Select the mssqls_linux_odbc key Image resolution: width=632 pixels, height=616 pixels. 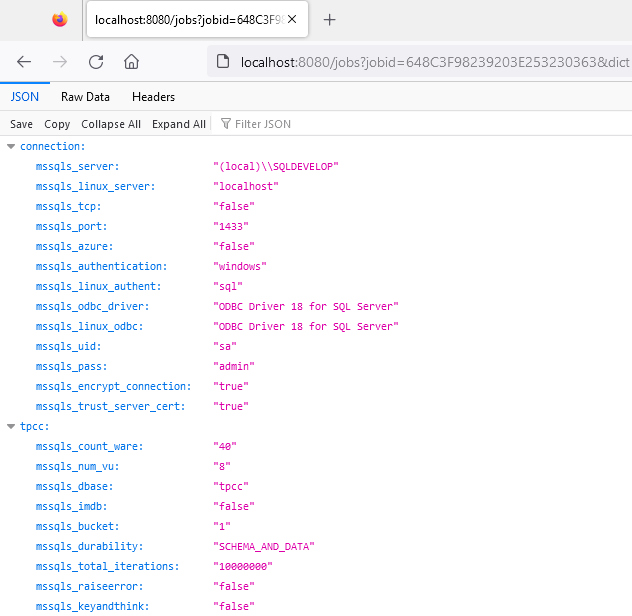[x=89, y=326]
